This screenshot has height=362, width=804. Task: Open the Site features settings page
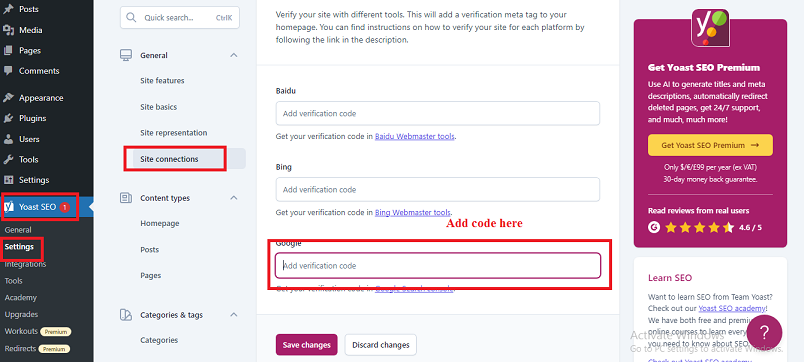pos(162,81)
